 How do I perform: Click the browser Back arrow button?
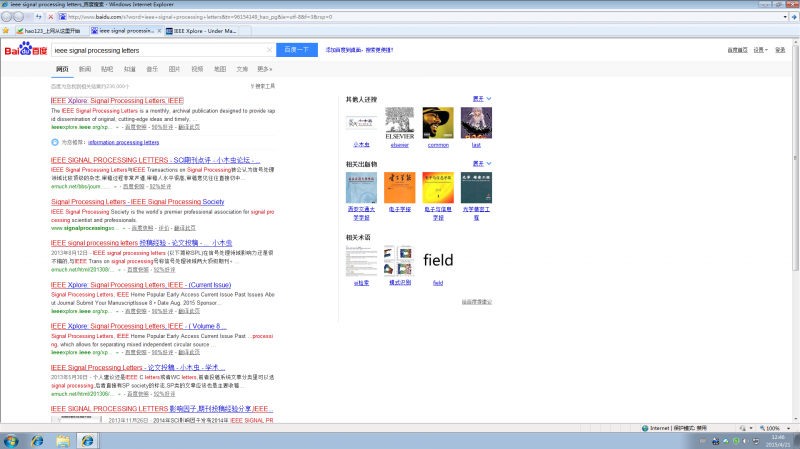click(7, 16)
